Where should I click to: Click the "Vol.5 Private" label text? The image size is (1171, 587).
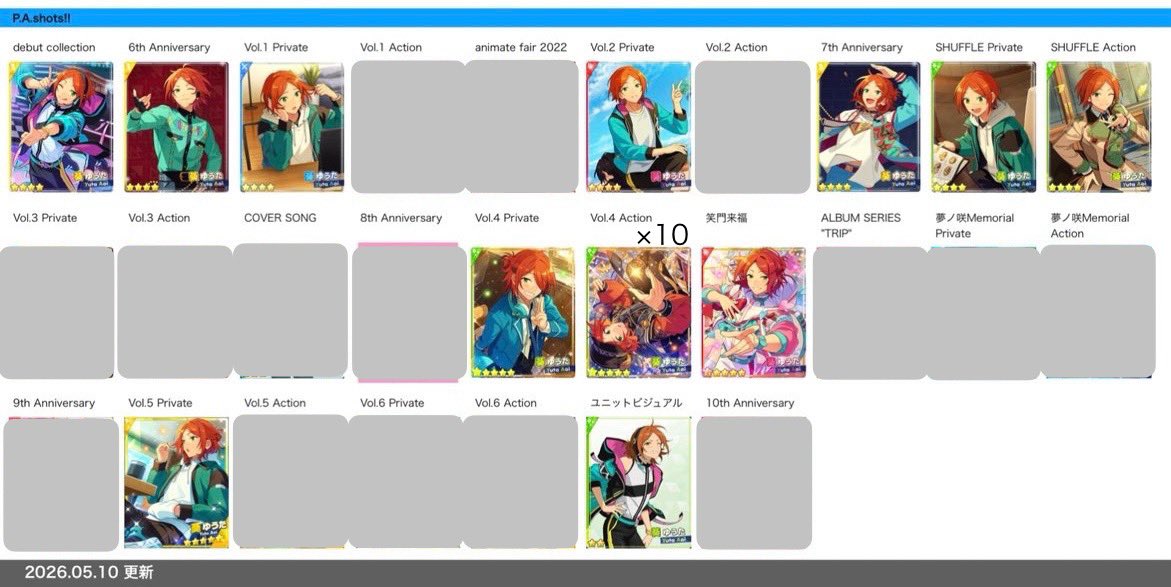[160, 403]
